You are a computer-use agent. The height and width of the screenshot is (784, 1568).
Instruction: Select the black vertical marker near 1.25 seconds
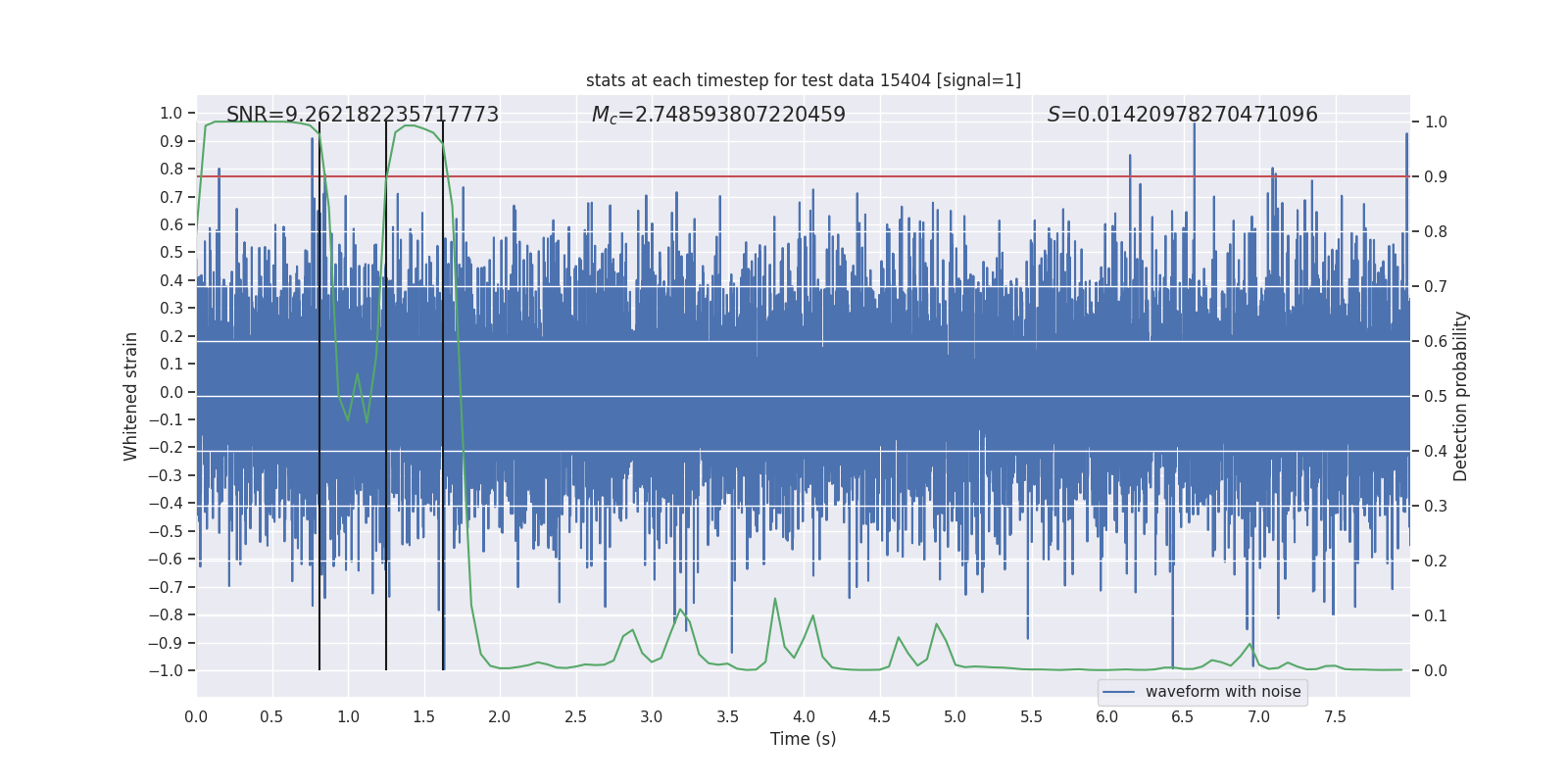386,396
